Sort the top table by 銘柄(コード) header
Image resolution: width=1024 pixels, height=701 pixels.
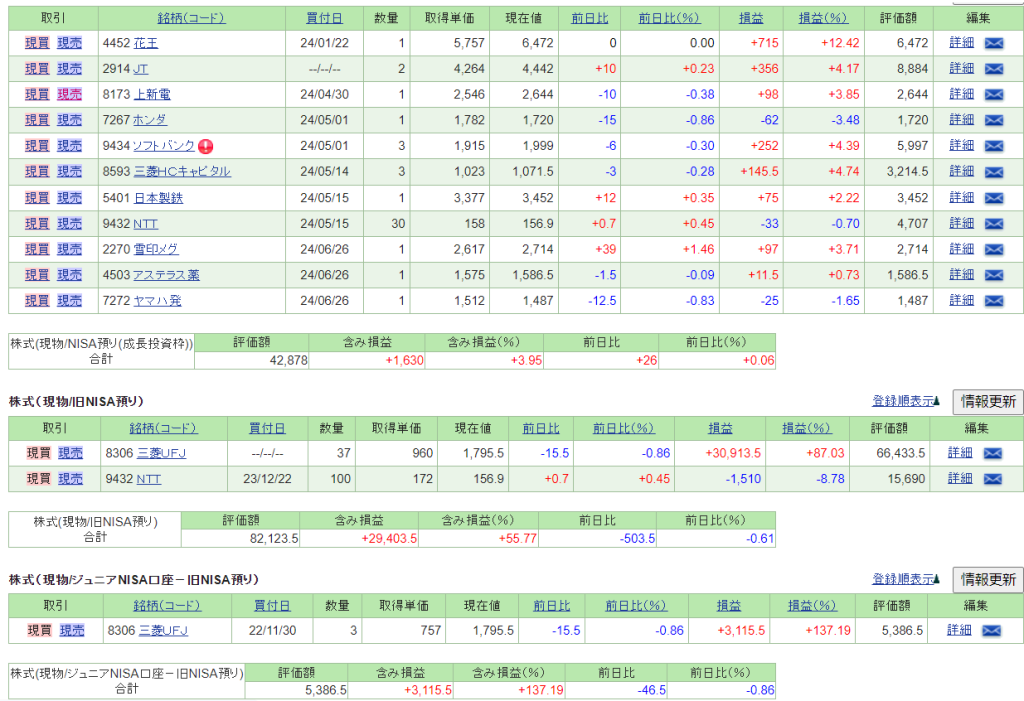coord(191,18)
